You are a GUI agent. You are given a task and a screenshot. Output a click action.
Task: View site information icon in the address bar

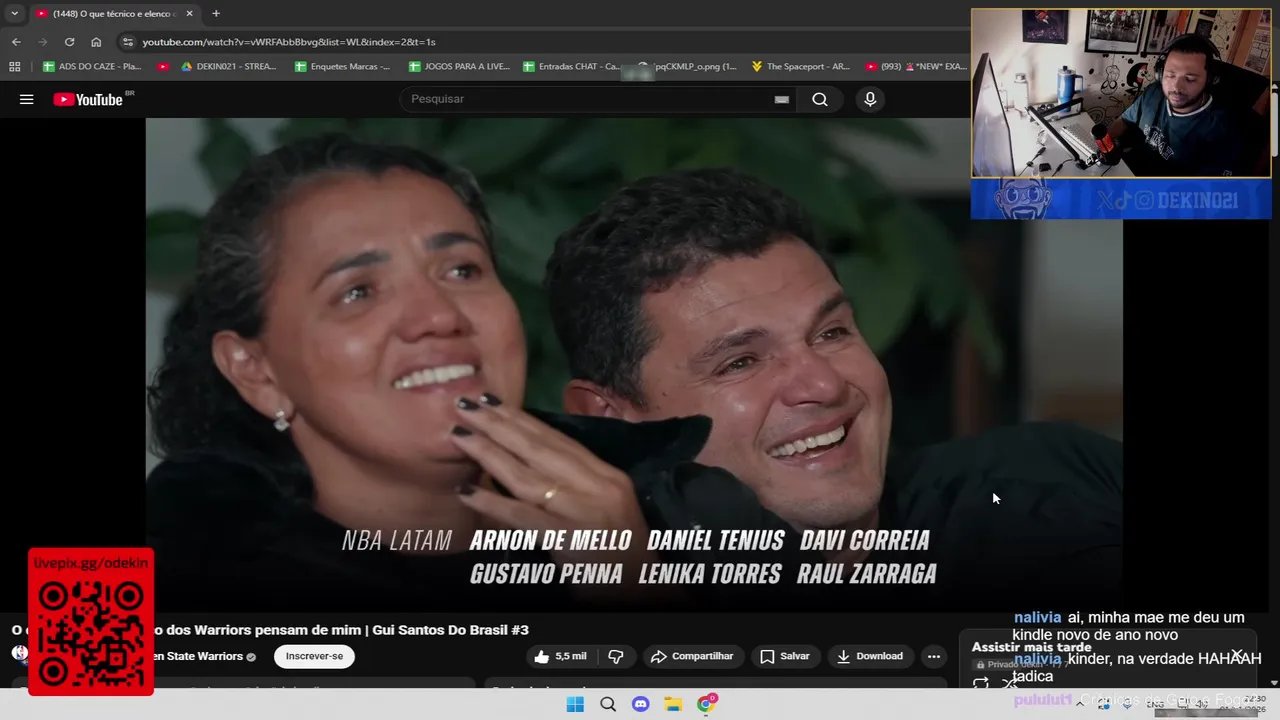click(x=126, y=42)
